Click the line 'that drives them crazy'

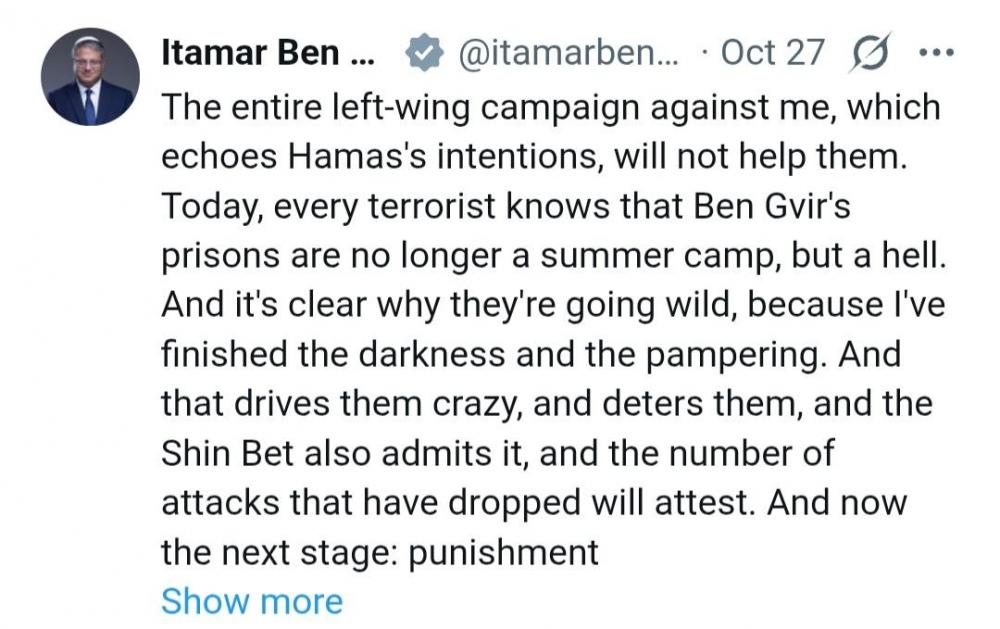[x=546, y=404]
